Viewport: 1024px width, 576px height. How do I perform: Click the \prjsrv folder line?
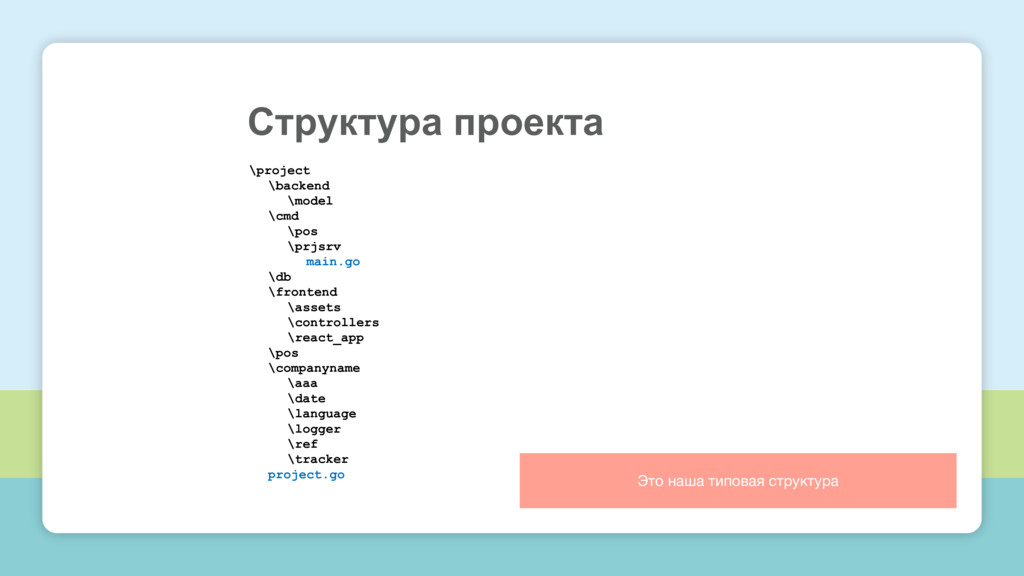[314, 246]
